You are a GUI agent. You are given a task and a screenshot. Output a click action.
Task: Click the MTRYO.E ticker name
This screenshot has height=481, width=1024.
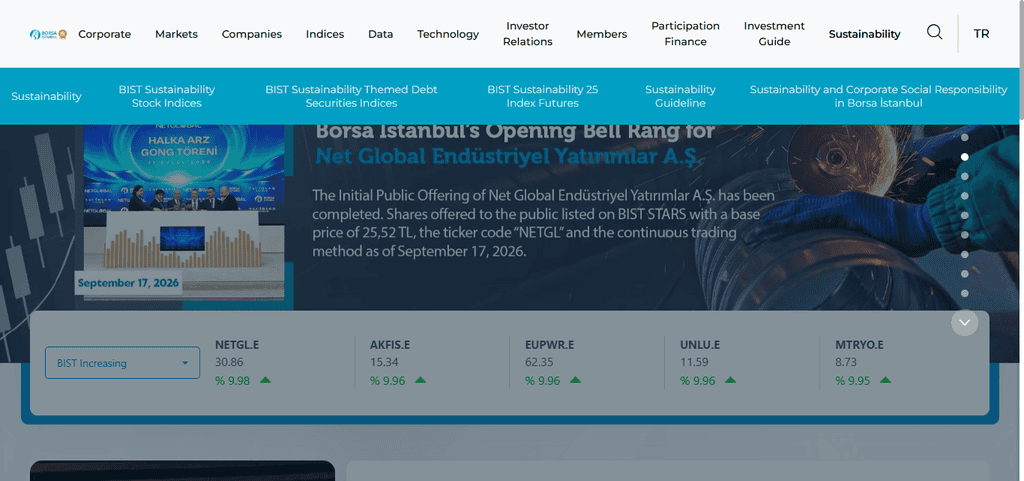[x=859, y=345]
